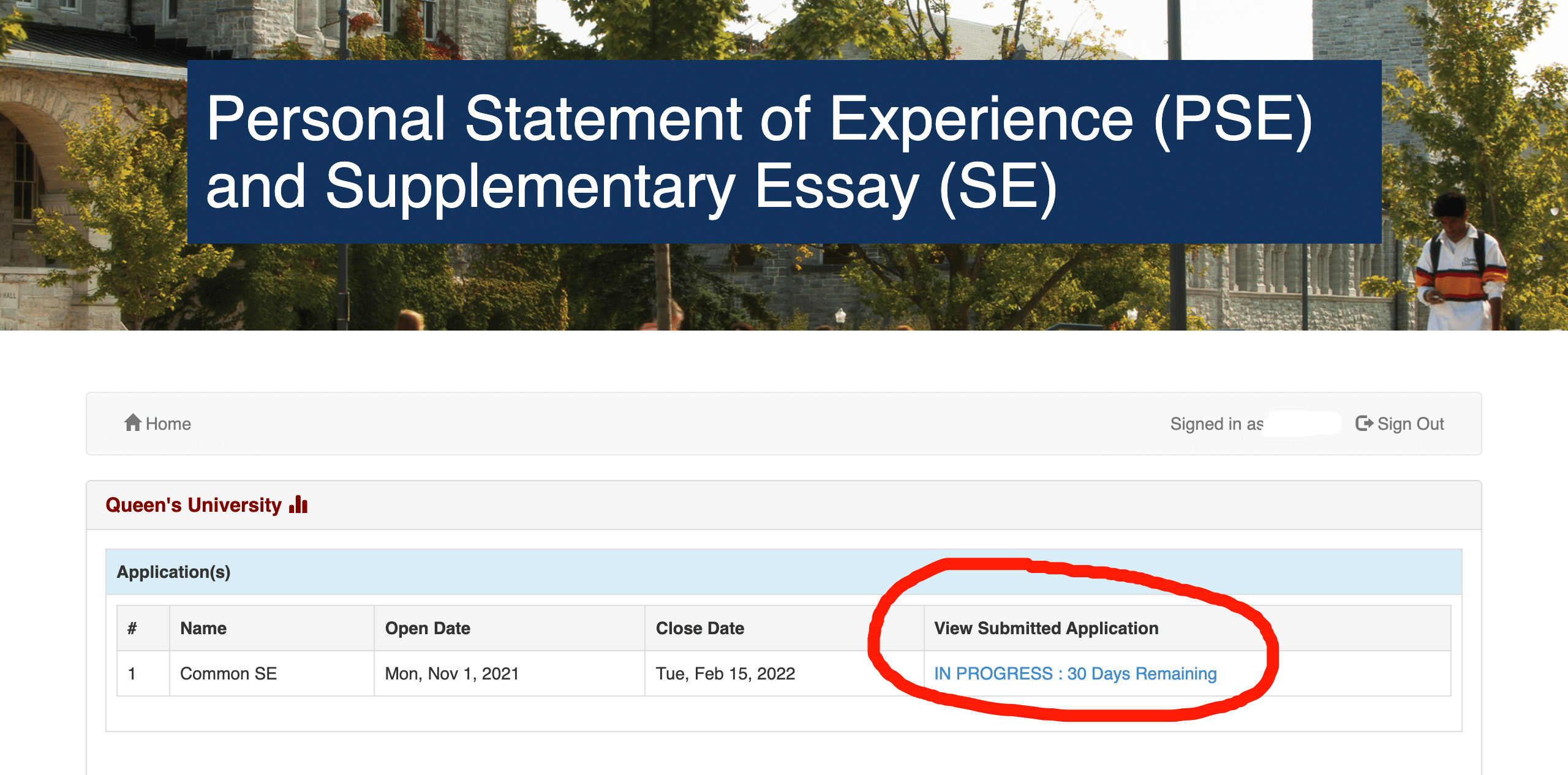
Task: Click the Close Date column header
Action: tap(699, 628)
